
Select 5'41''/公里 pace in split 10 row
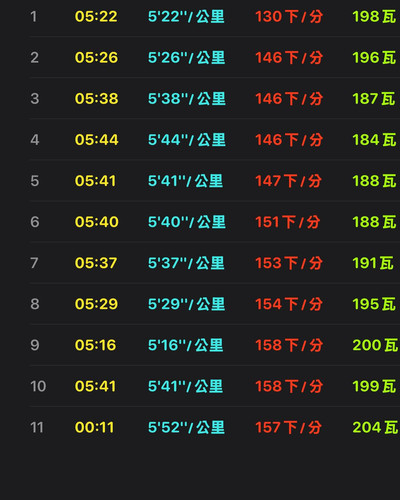(185, 386)
